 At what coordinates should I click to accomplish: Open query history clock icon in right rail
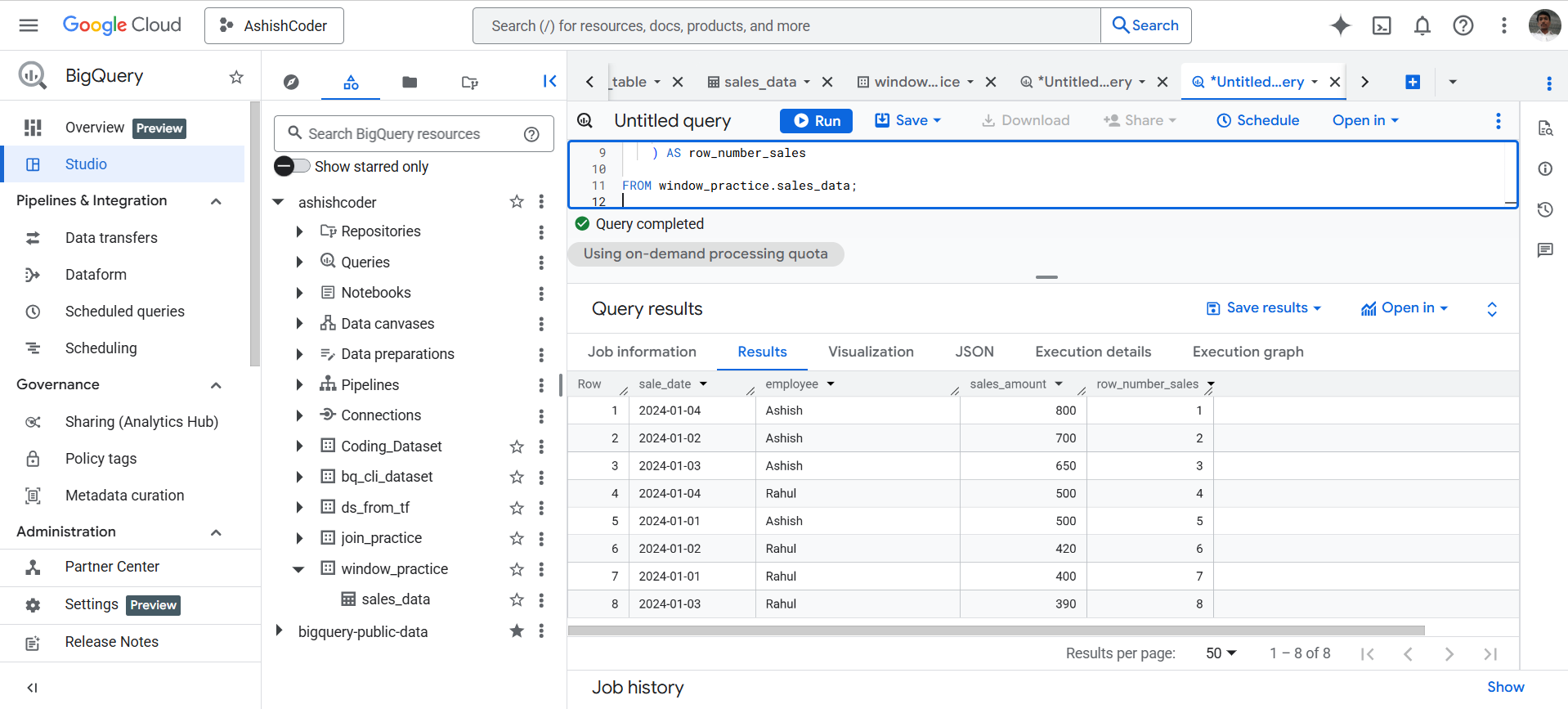click(x=1545, y=209)
